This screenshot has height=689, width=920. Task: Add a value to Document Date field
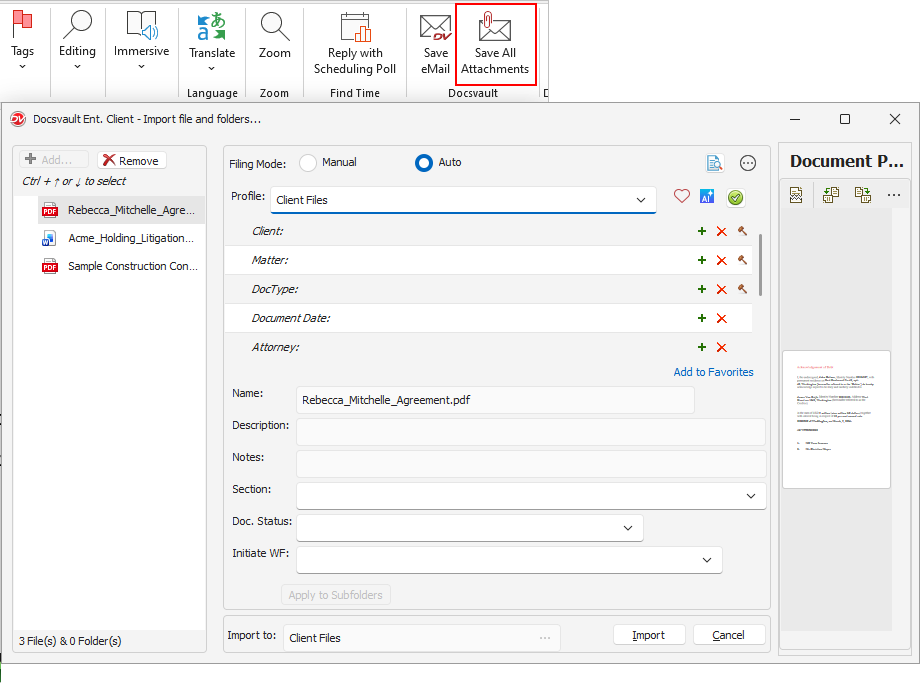pos(702,318)
